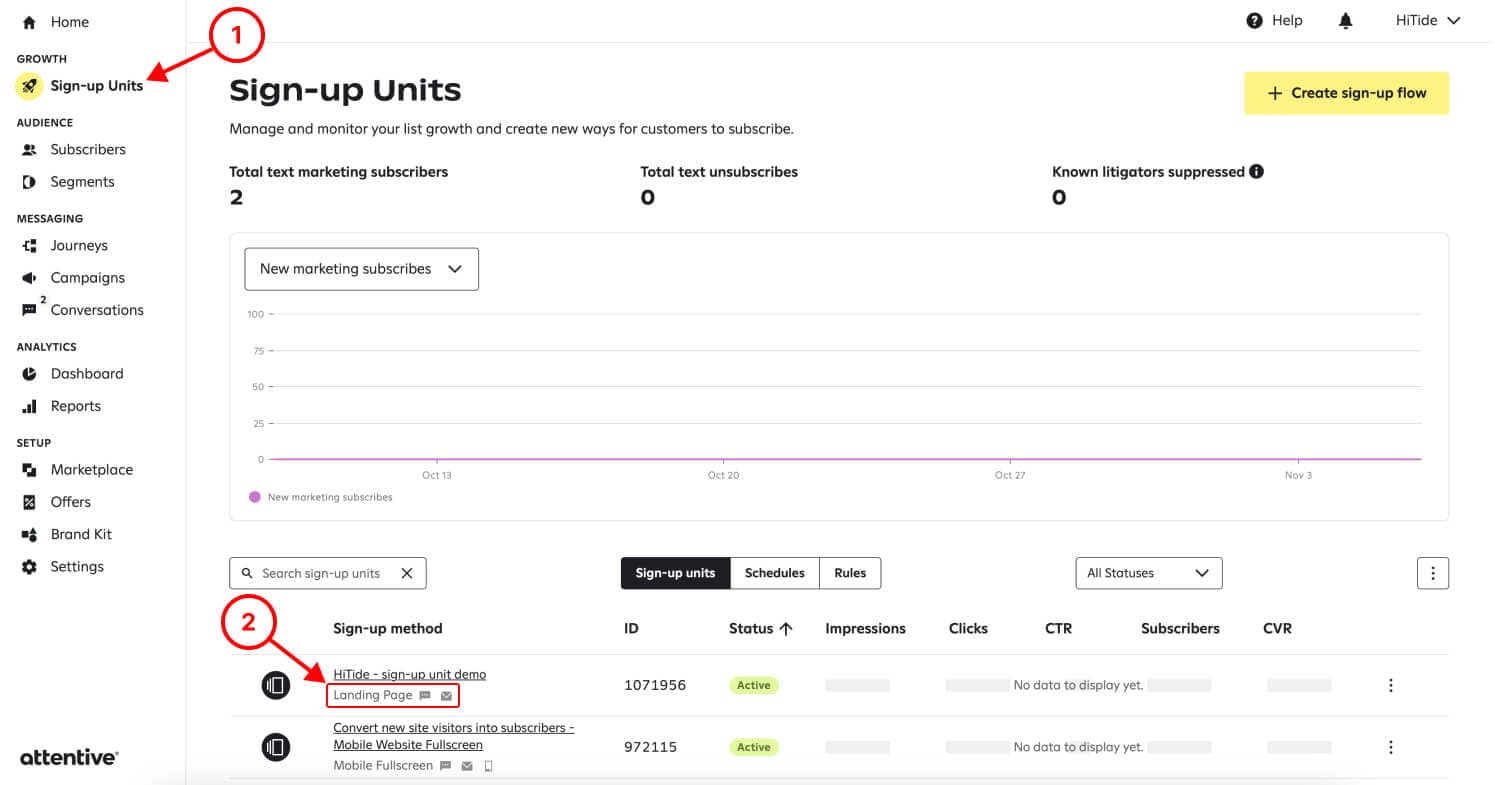Click Active status badge for ID 972115
The image size is (1495, 785).
click(x=754, y=747)
